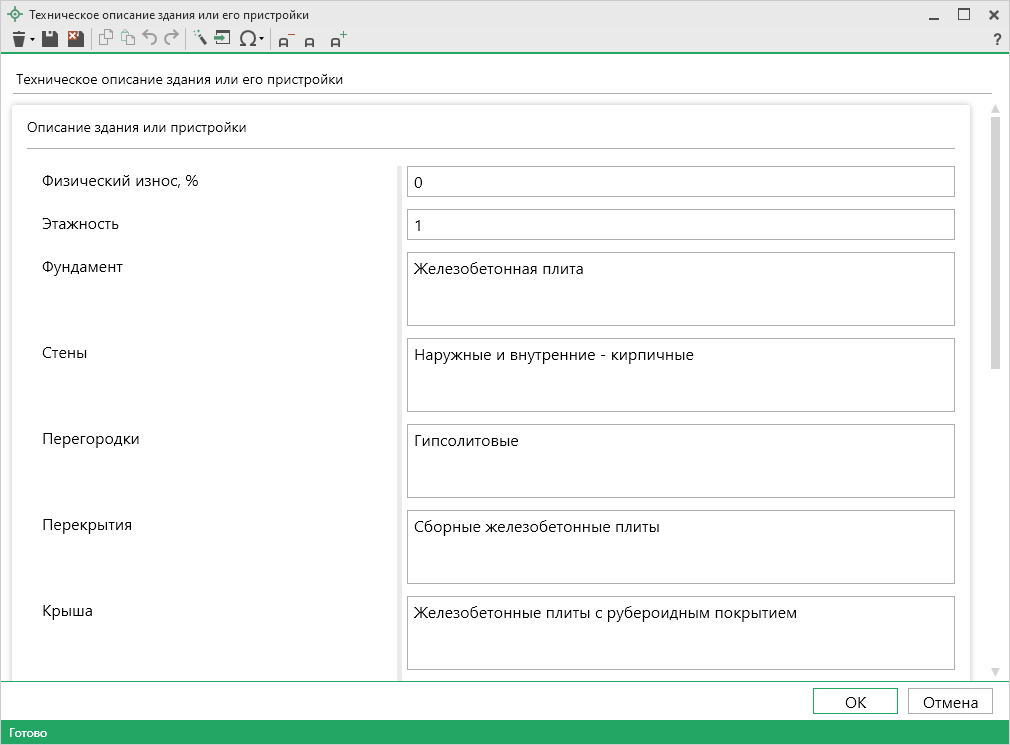Click the trash (clear) toolbar icon
The width and height of the screenshot is (1010, 745).
pos(18,39)
